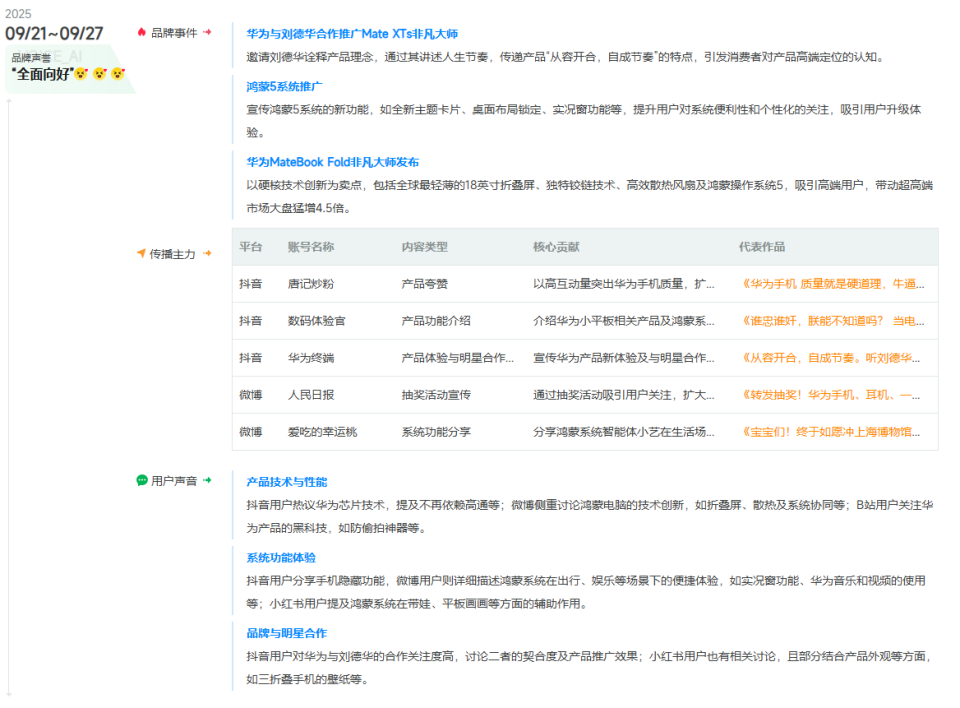Click the flame icon beside 品牌事件
Image resolution: width=960 pixels, height=708 pixels.
[142, 31]
